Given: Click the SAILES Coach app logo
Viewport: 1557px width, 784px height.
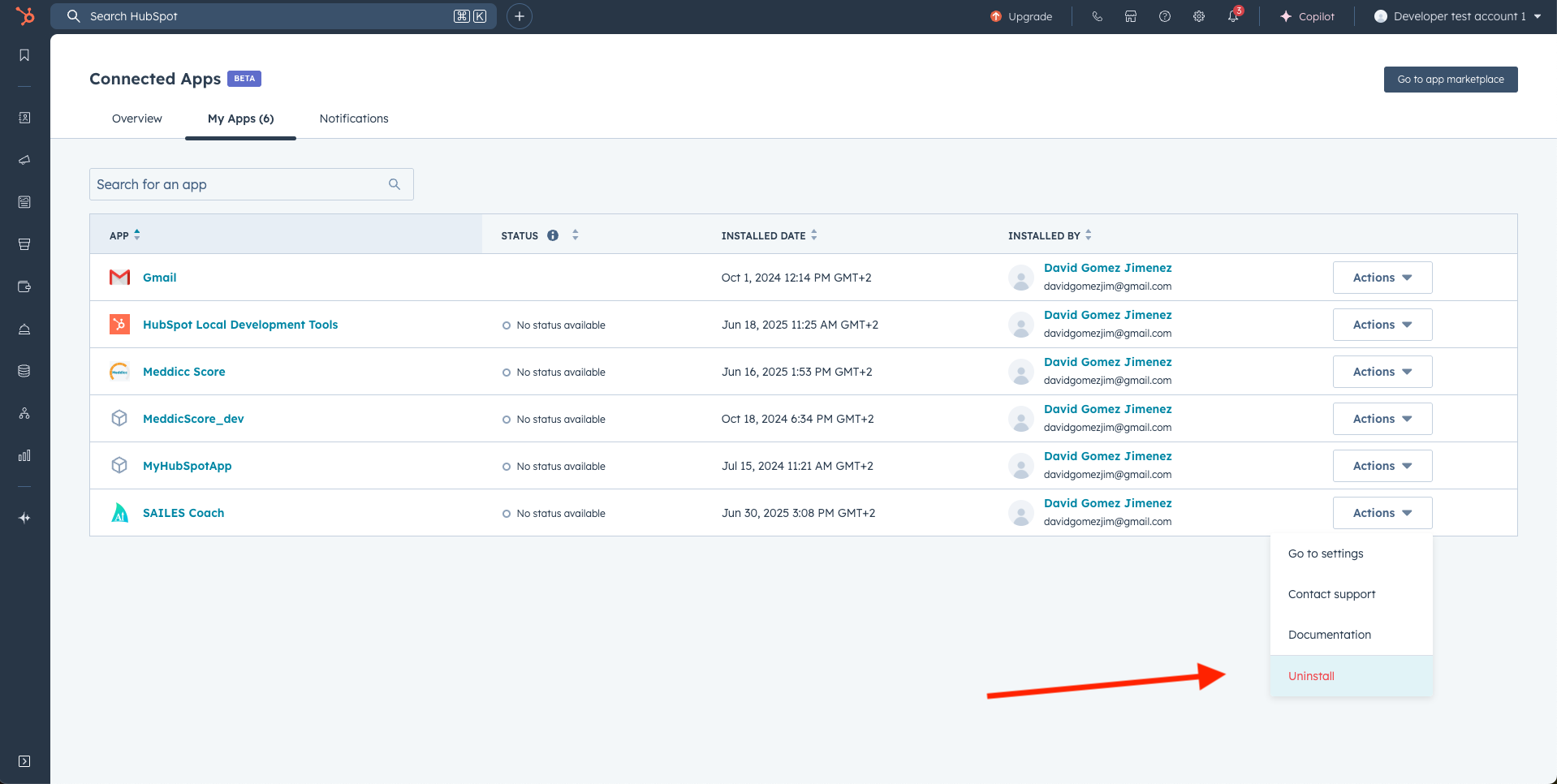Looking at the screenshot, I should click(119, 513).
